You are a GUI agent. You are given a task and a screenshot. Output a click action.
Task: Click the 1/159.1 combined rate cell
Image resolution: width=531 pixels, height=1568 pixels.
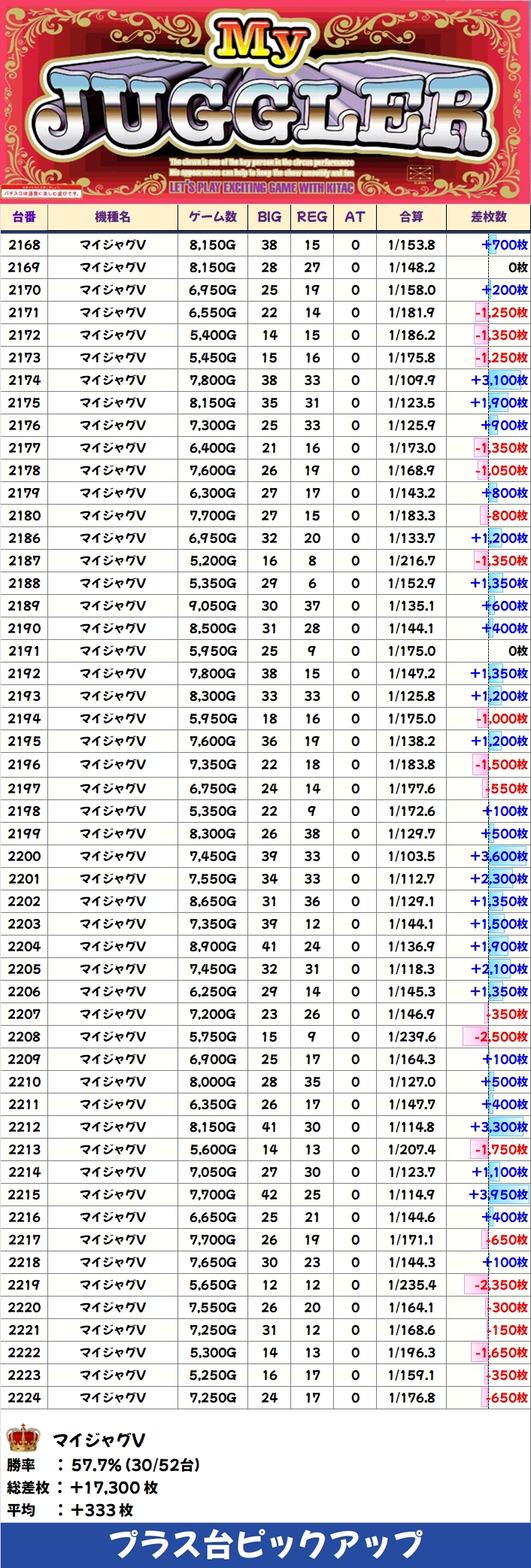(411, 1375)
